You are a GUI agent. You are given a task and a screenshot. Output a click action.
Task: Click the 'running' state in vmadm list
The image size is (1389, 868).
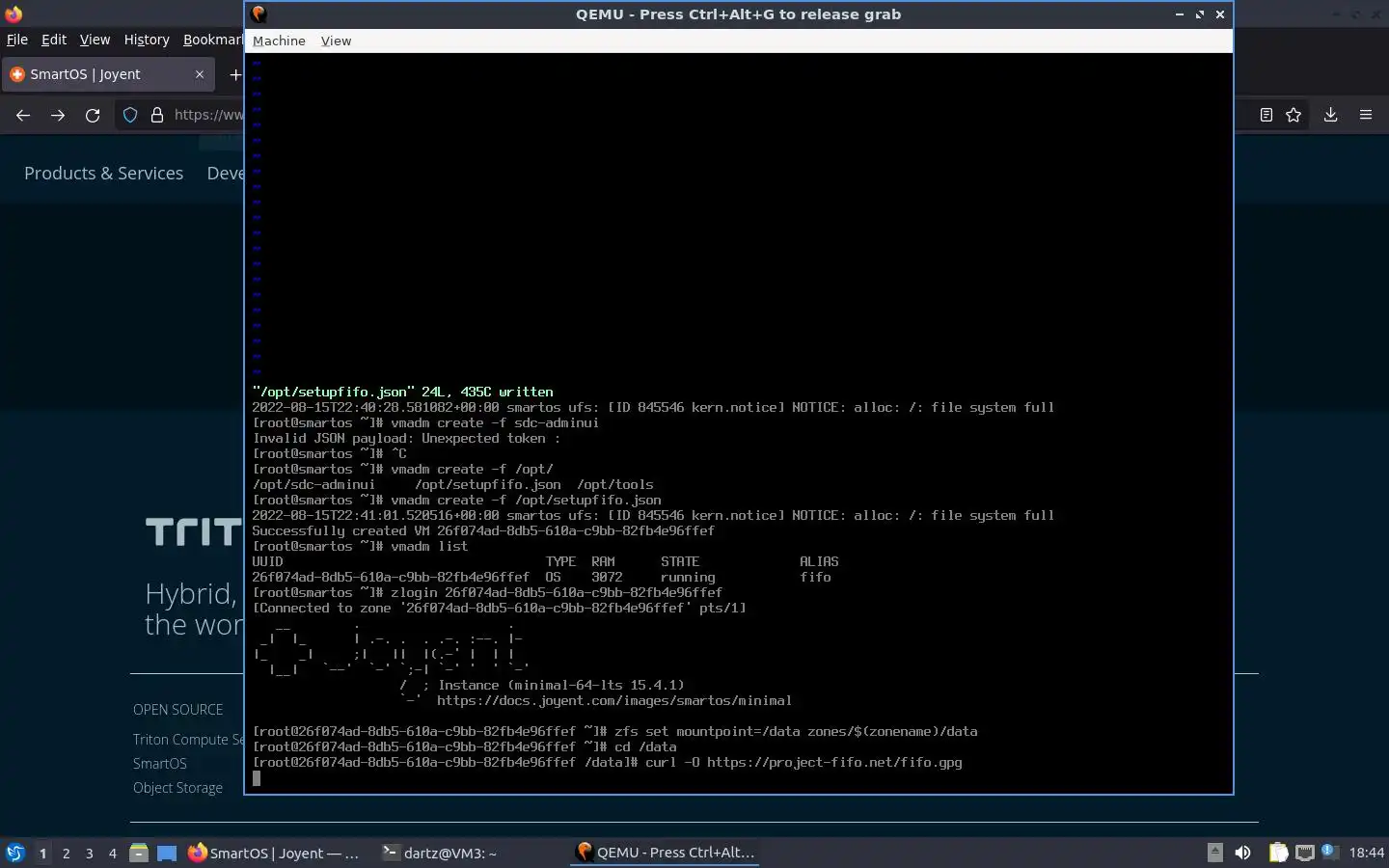click(x=688, y=577)
